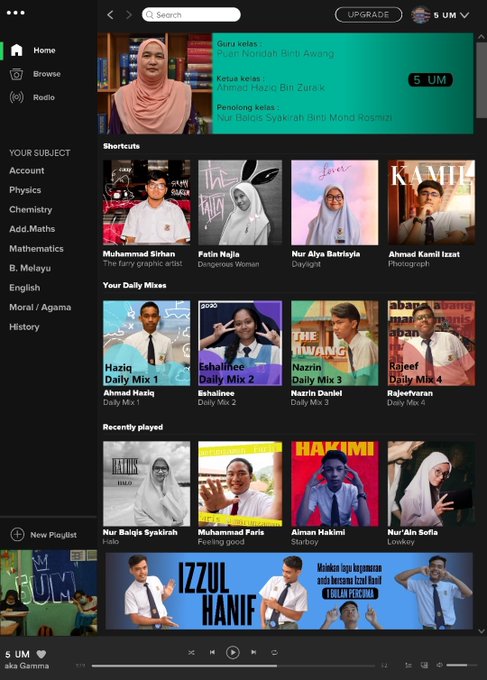Open Nur Balqis Syakirah Halo cover
Screen dimensions: 487x680
(147, 484)
